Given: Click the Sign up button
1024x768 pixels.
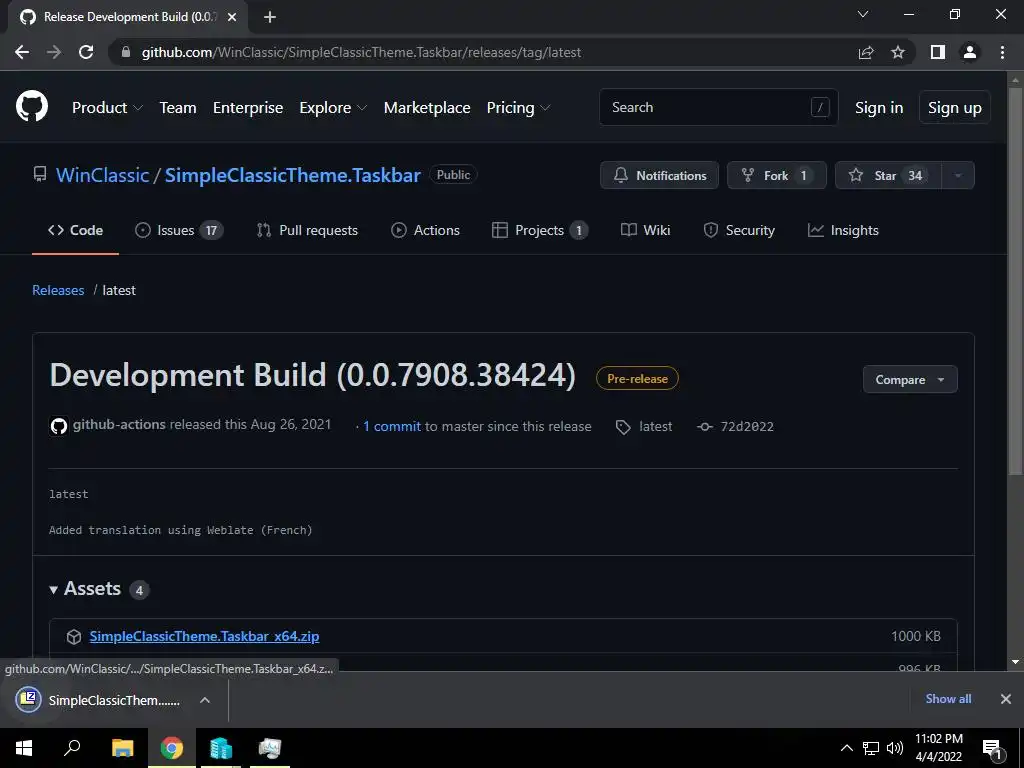Looking at the screenshot, I should click(x=955, y=107).
